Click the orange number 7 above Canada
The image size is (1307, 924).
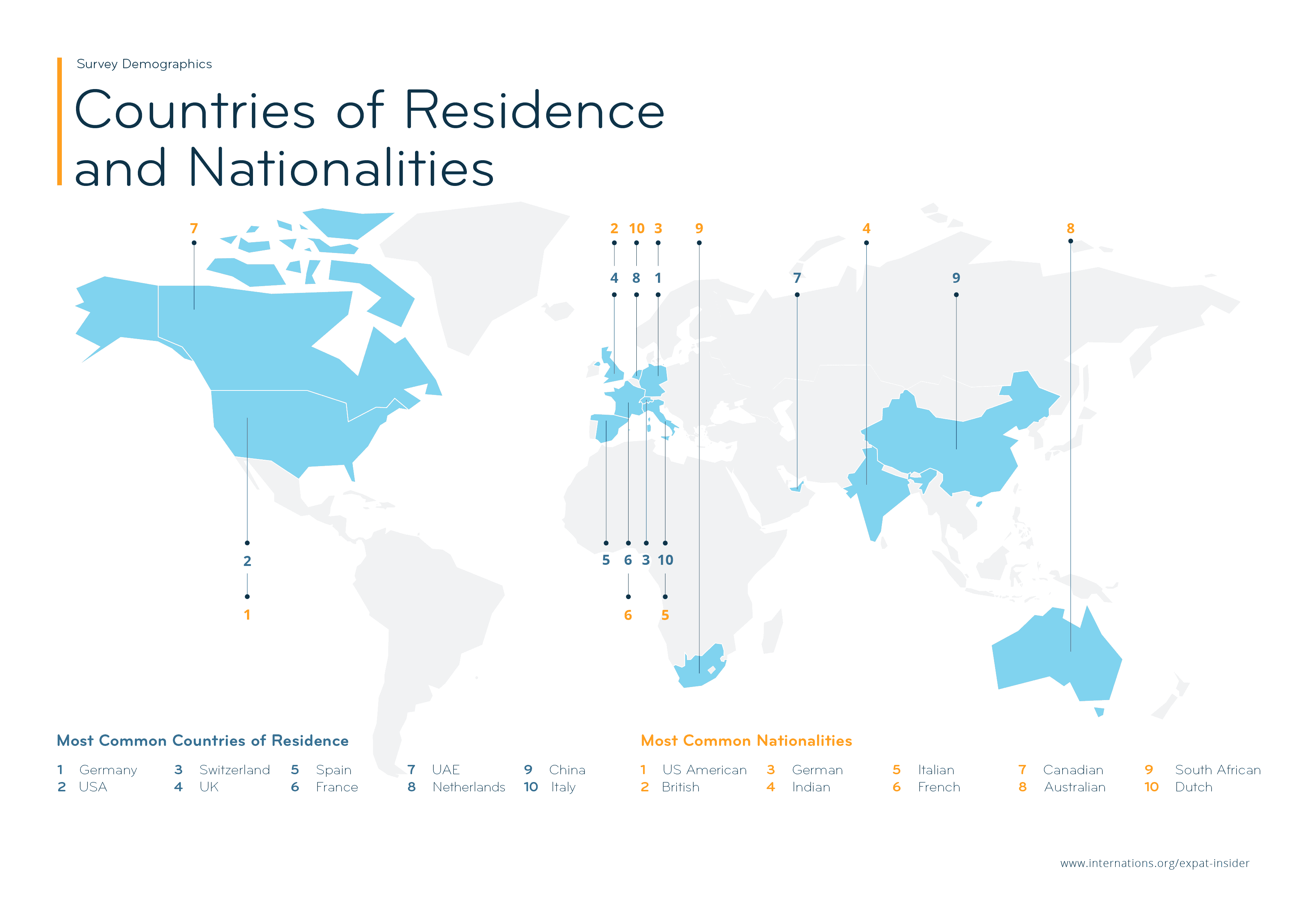click(194, 228)
